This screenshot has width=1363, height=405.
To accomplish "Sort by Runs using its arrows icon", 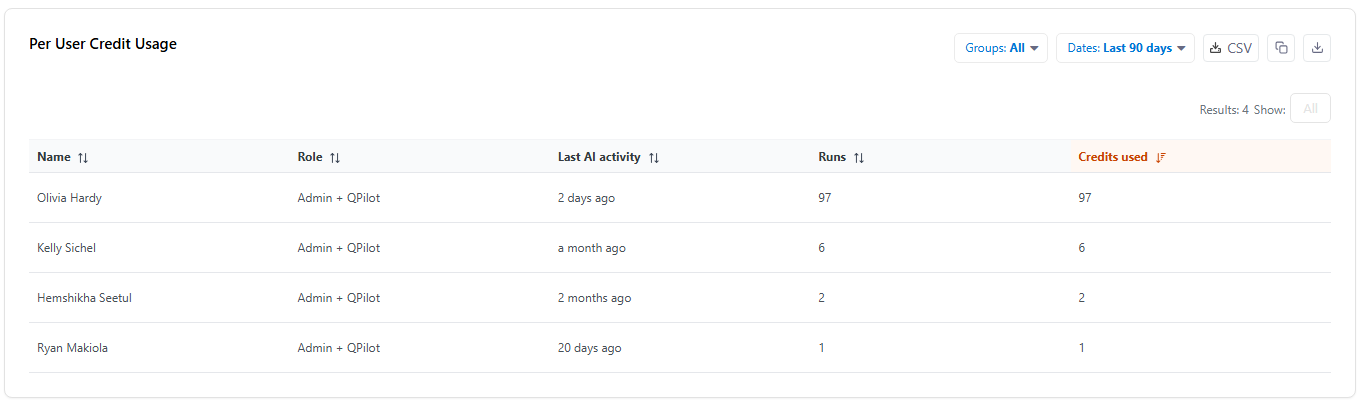I will (858, 158).
